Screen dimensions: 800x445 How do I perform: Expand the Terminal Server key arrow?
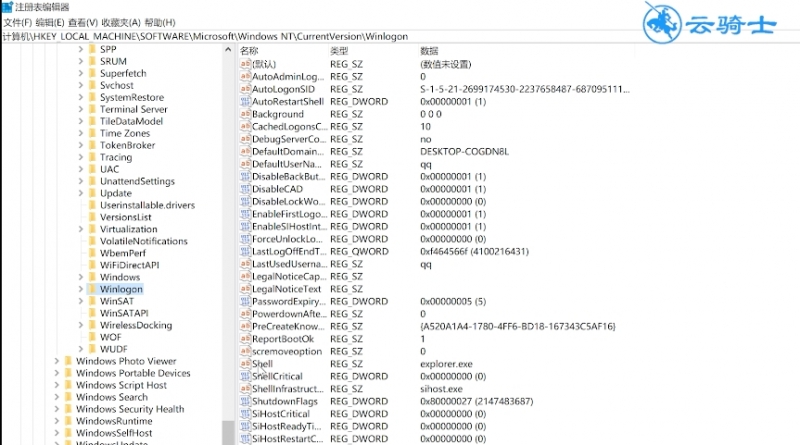point(81,109)
